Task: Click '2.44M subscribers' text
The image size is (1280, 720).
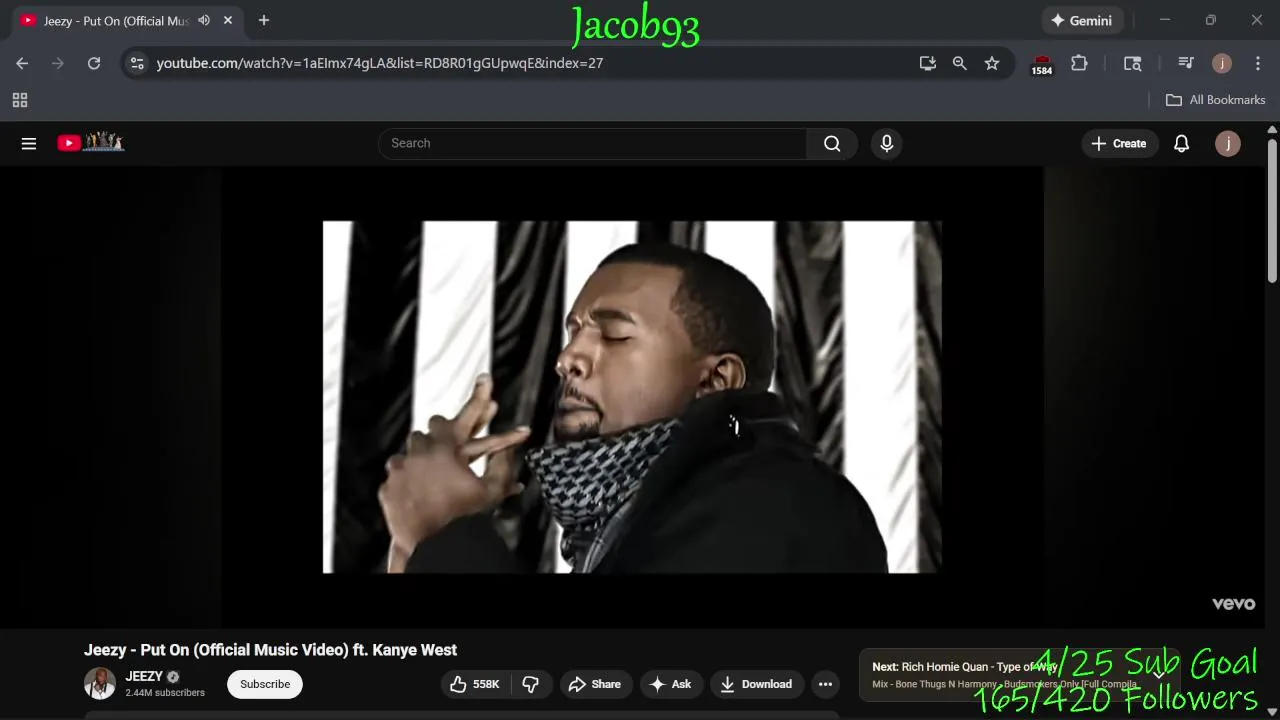Action: click(165, 693)
